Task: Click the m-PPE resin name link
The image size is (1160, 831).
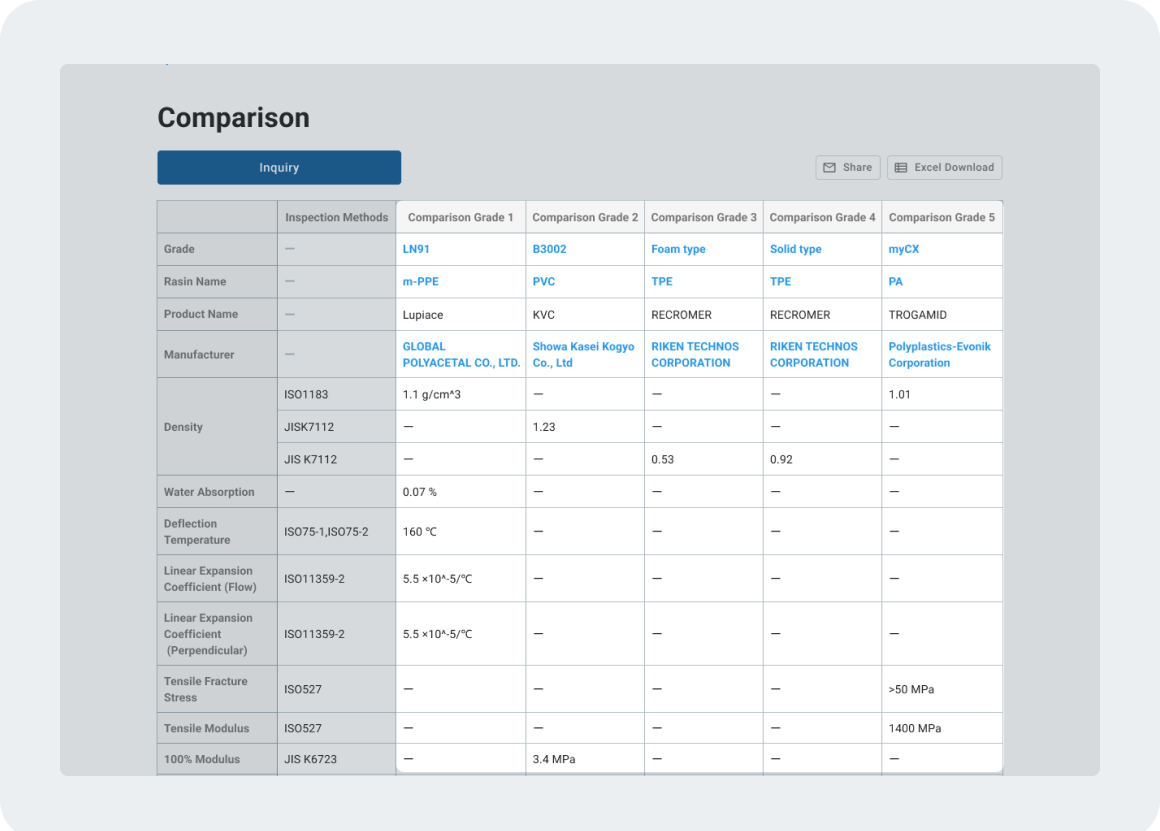Action: point(420,282)
